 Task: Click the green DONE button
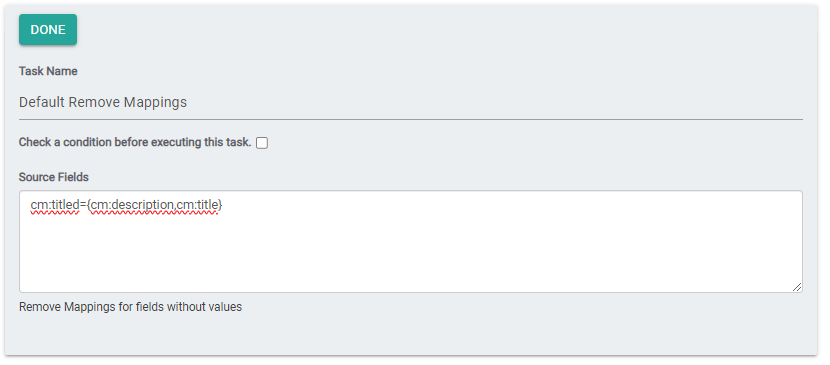click(48, 30)
